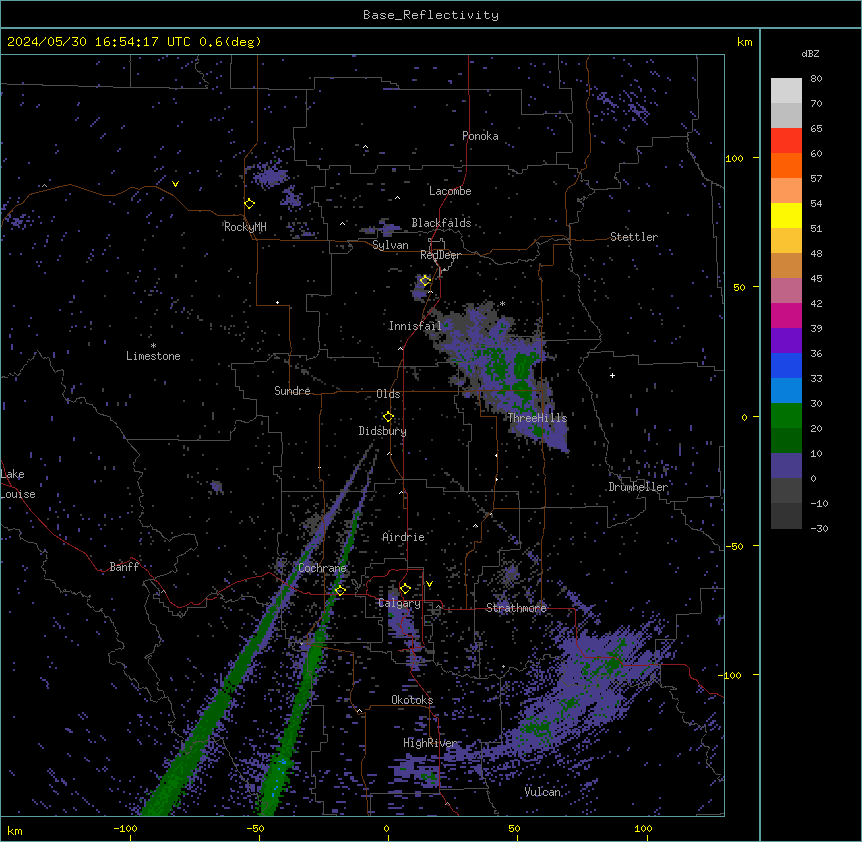Pick the green 20-30 dBZ legend swatch

[786, 416]
